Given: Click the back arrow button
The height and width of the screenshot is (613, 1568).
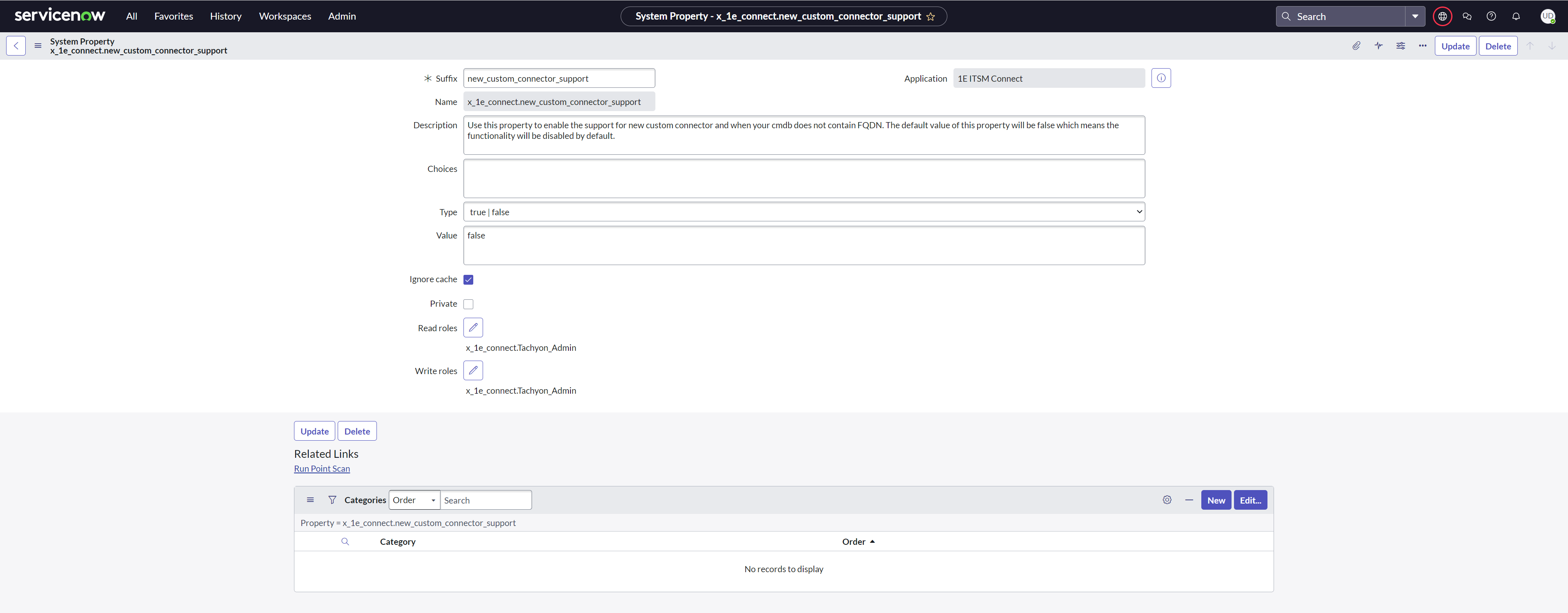Looking at the screenshot, I should (x=16, y=46).
